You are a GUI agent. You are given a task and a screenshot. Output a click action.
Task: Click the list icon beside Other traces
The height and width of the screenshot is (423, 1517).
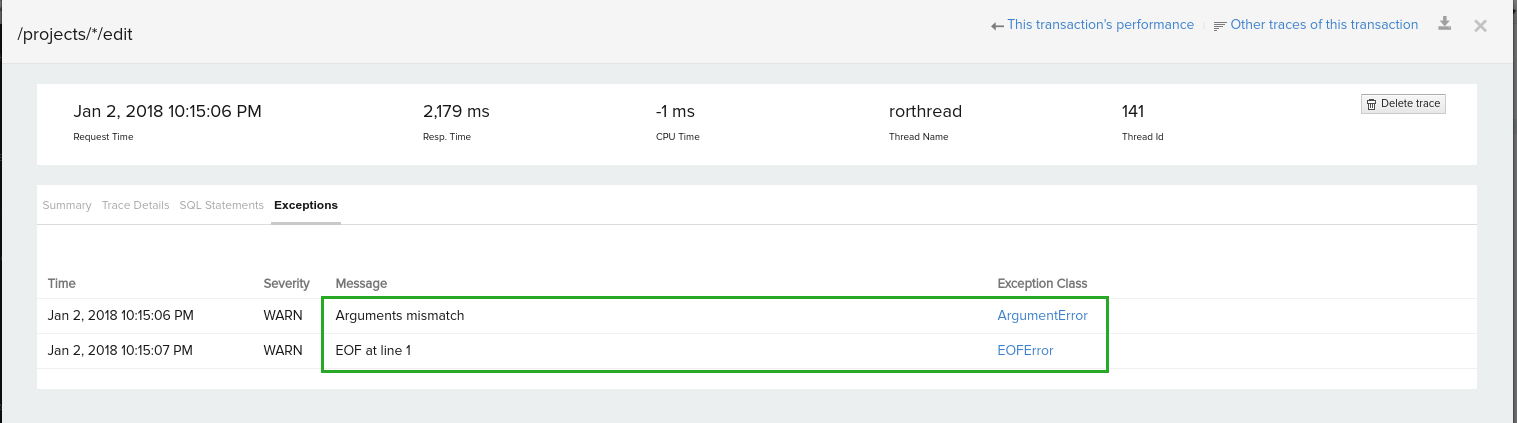click(x=1219, y=26)
